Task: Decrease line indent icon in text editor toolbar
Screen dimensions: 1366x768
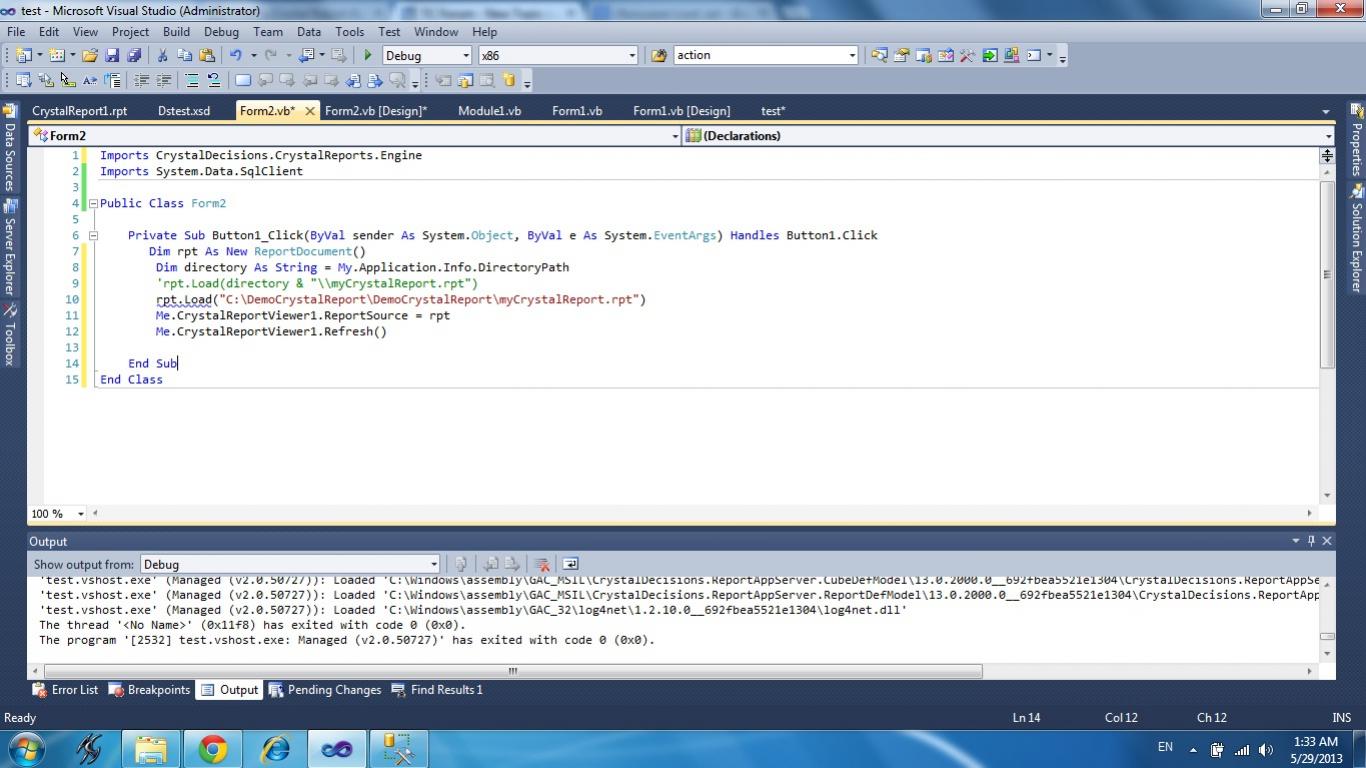Action: click(x=141, y=80)
